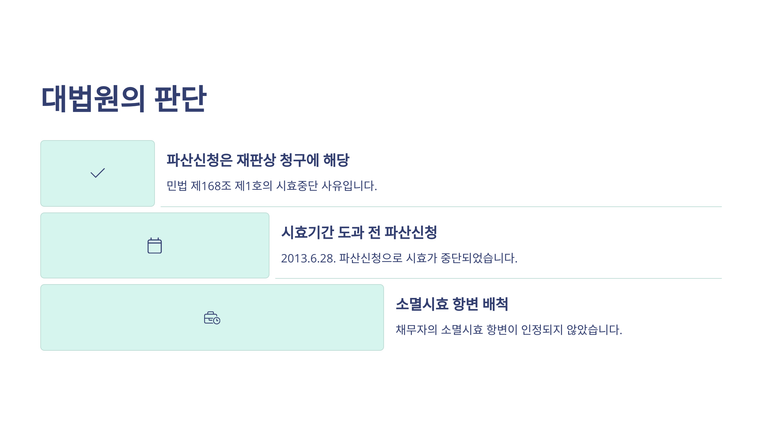This screenshot has height=432, width=768.
Task: Select the word 대법원의 in the title
Action: (x=93, y=99)
